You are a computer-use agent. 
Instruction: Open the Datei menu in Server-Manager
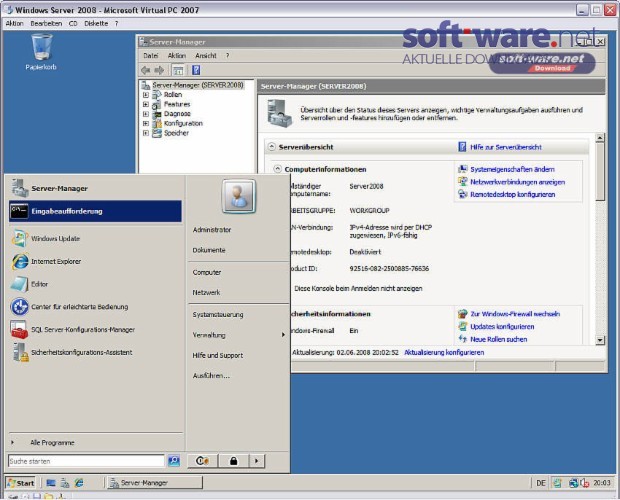coord(150,56)
